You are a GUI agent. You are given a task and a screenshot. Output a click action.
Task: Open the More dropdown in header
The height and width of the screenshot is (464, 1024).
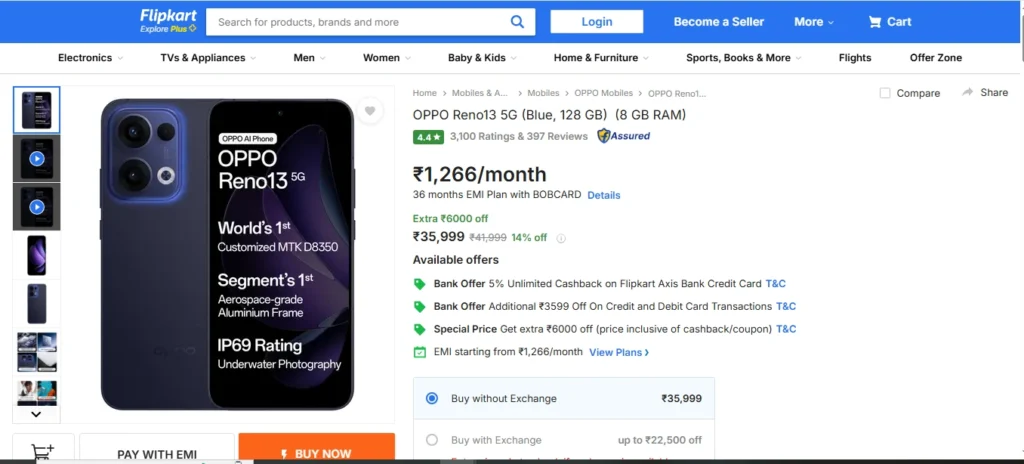(814, 22)
